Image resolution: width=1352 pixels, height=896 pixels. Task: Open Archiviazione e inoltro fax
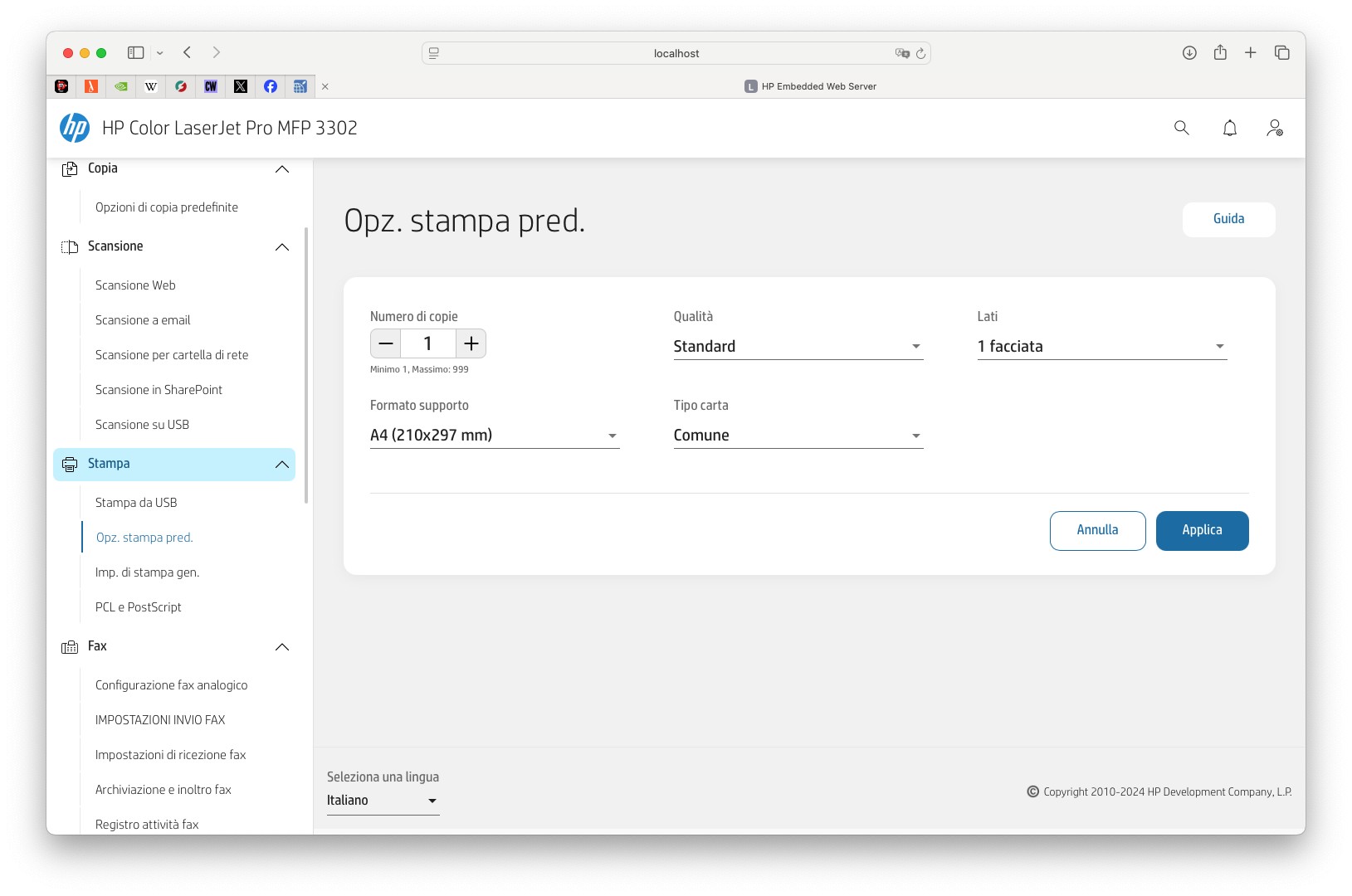click(x=163, y=790)
